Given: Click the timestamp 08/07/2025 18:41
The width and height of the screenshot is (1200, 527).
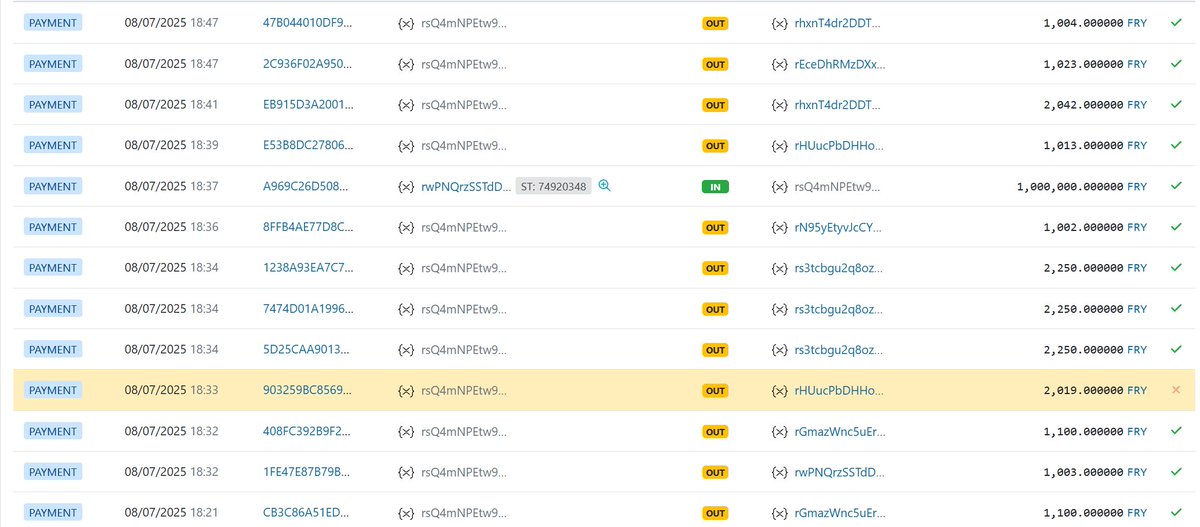Looking at the screenshot, I should coord(171,105).
